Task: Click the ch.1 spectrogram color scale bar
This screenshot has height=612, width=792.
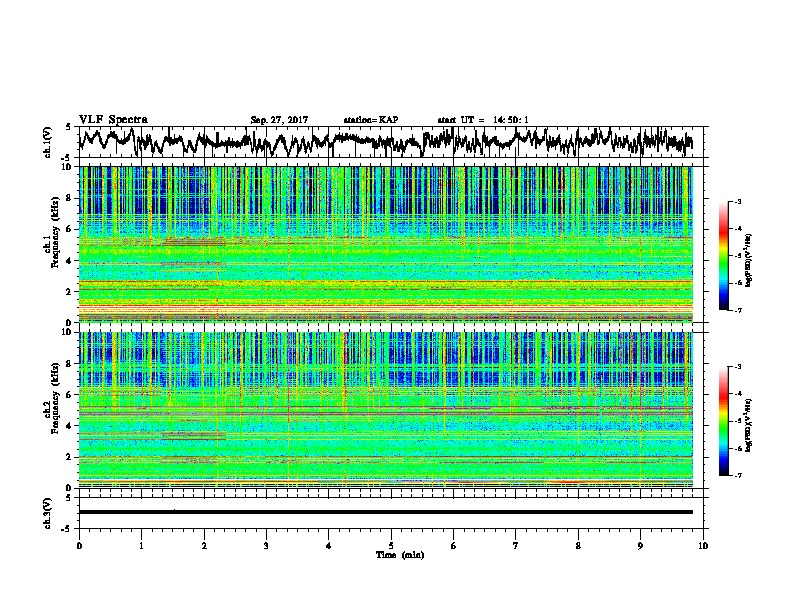Action: [x=723, y=256]
